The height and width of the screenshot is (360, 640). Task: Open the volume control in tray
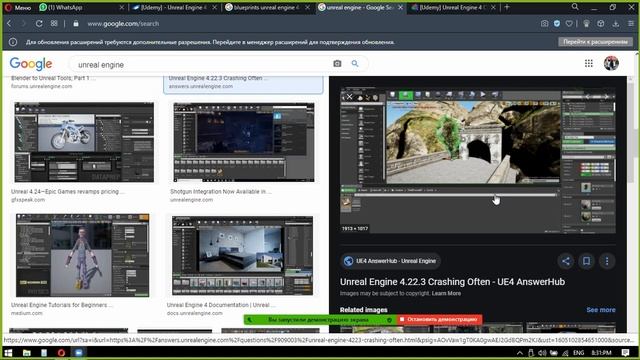(x=542, y=353)
